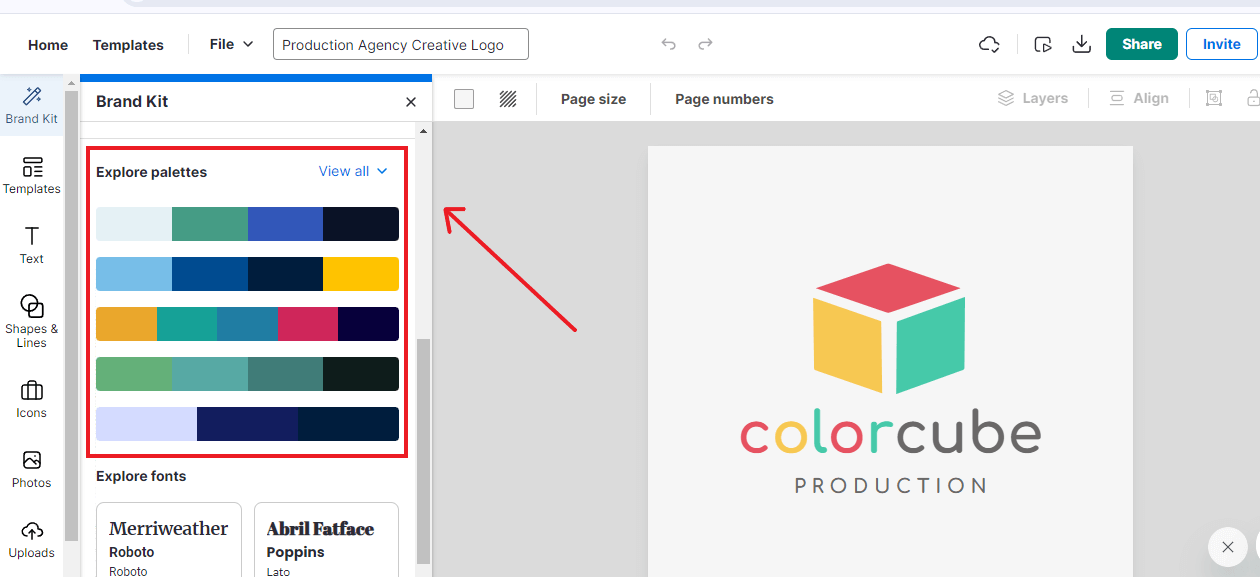The width and height of the screenshot is (1260, 577).
Task: Click the cloud sync status icon
Action: click(989, 44)
